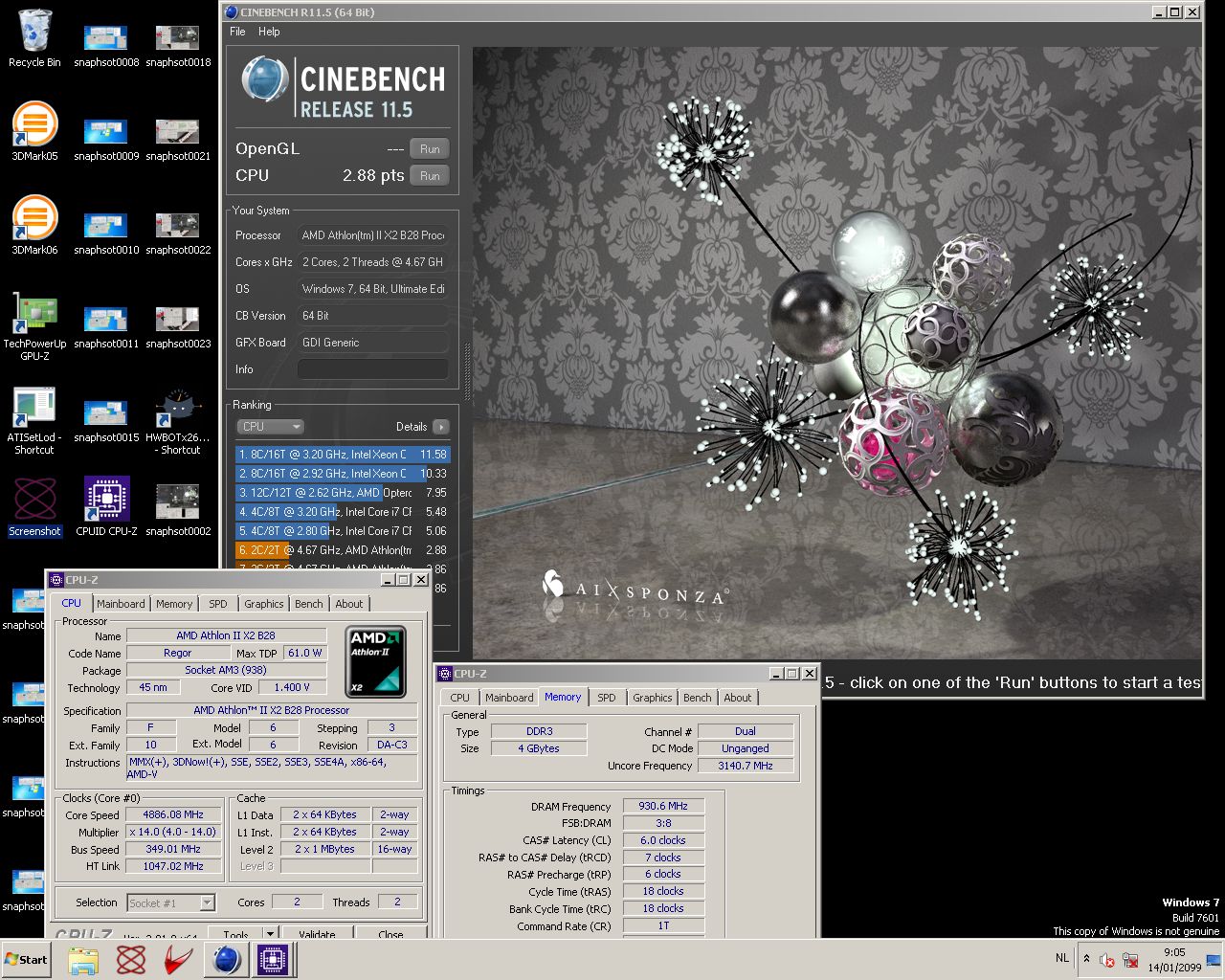Select the snaphsot0015 file icon
Image resolution: width=1225 pixels, height=980 pixels.
click(106, 420)
